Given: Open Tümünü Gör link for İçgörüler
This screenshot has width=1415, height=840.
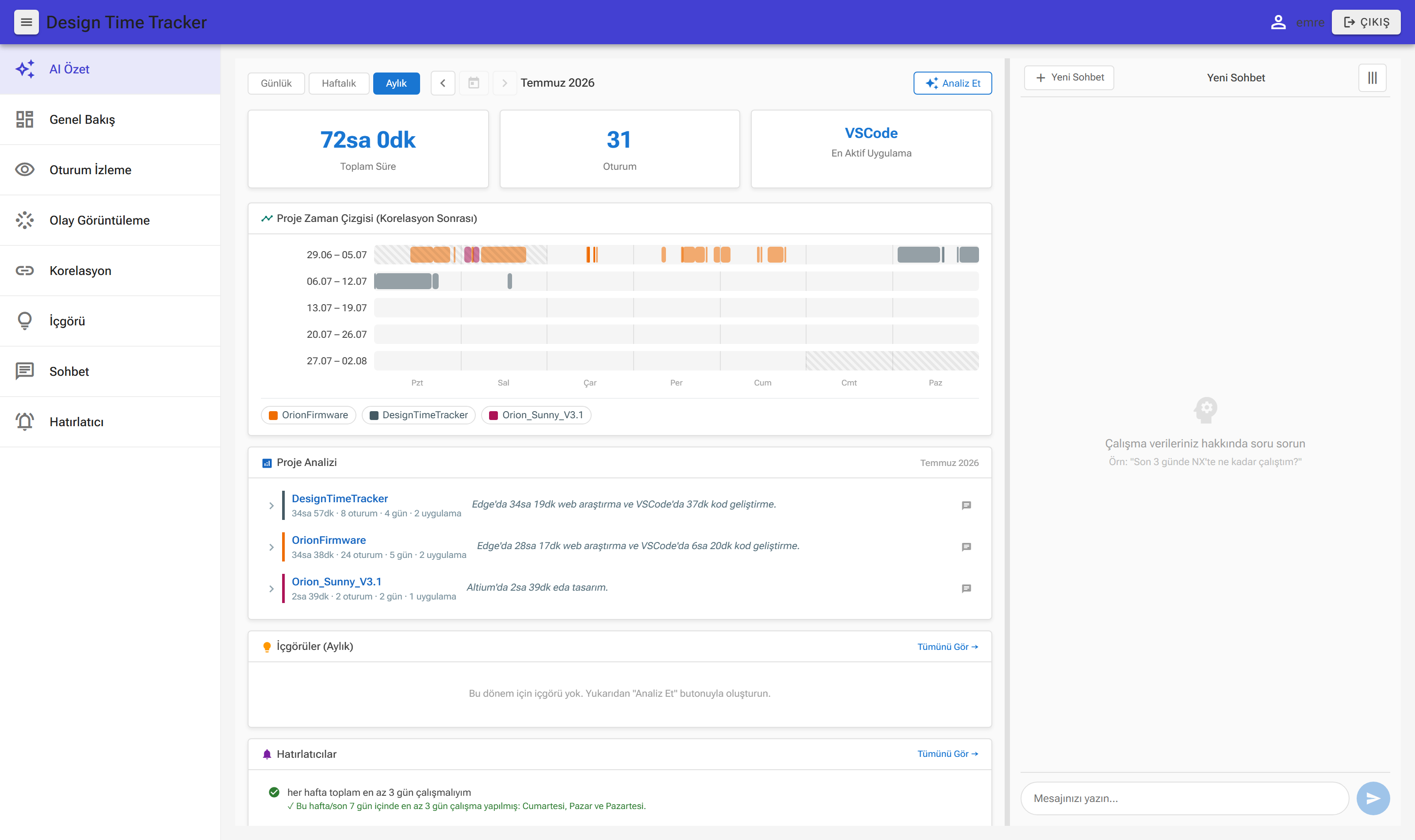Looking at the screenshot, I should coord(948,646).
